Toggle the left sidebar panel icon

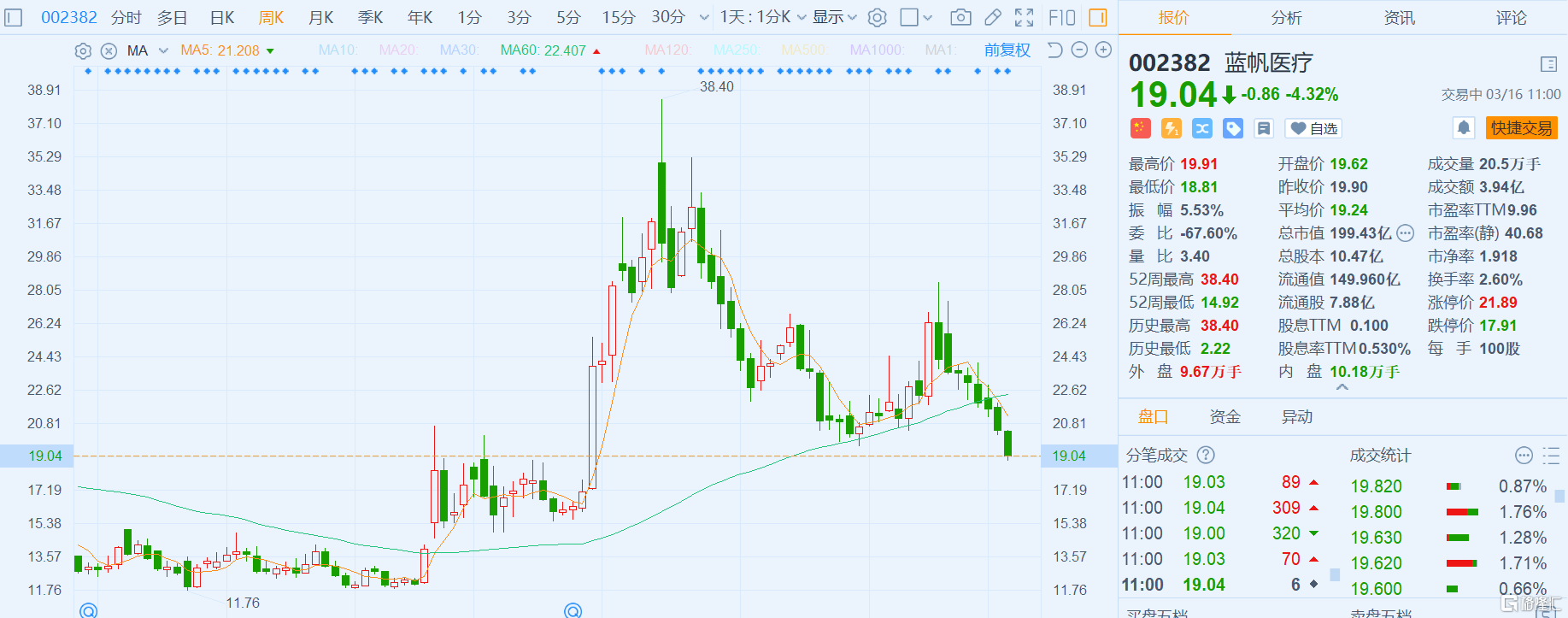click(x=13, y=17)
